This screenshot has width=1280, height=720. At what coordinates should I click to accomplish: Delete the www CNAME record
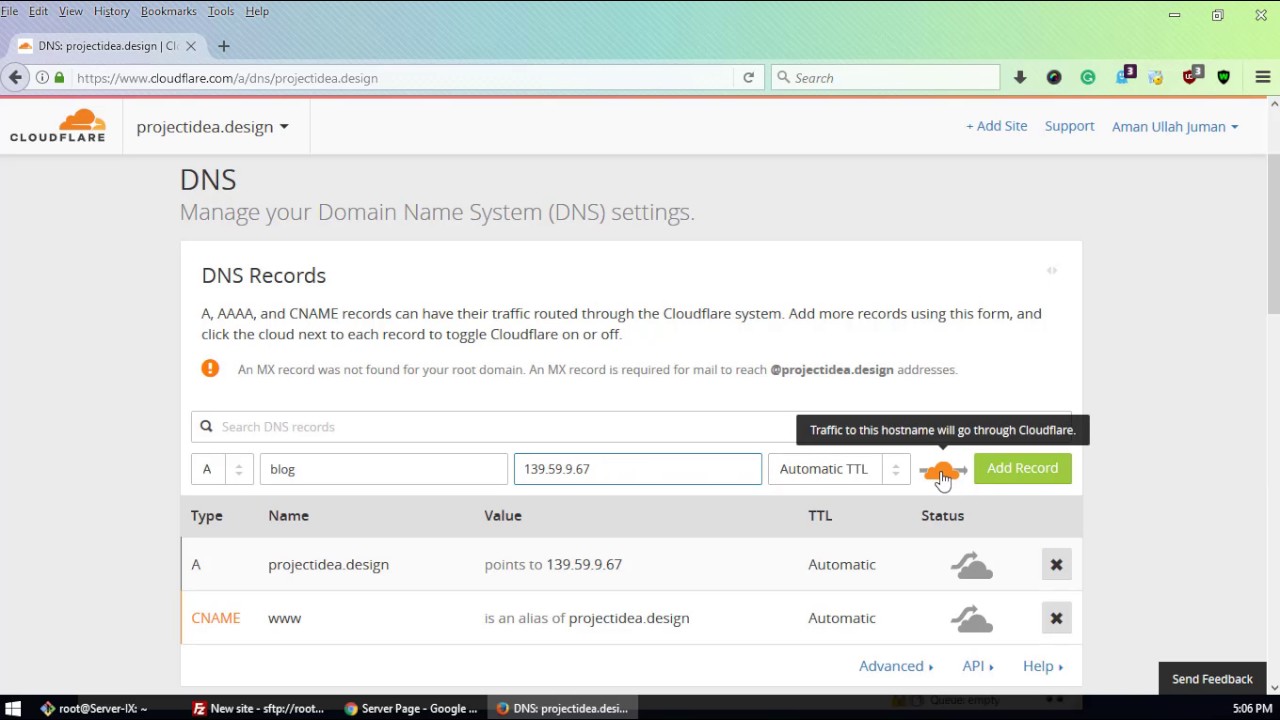point(1056,618)
